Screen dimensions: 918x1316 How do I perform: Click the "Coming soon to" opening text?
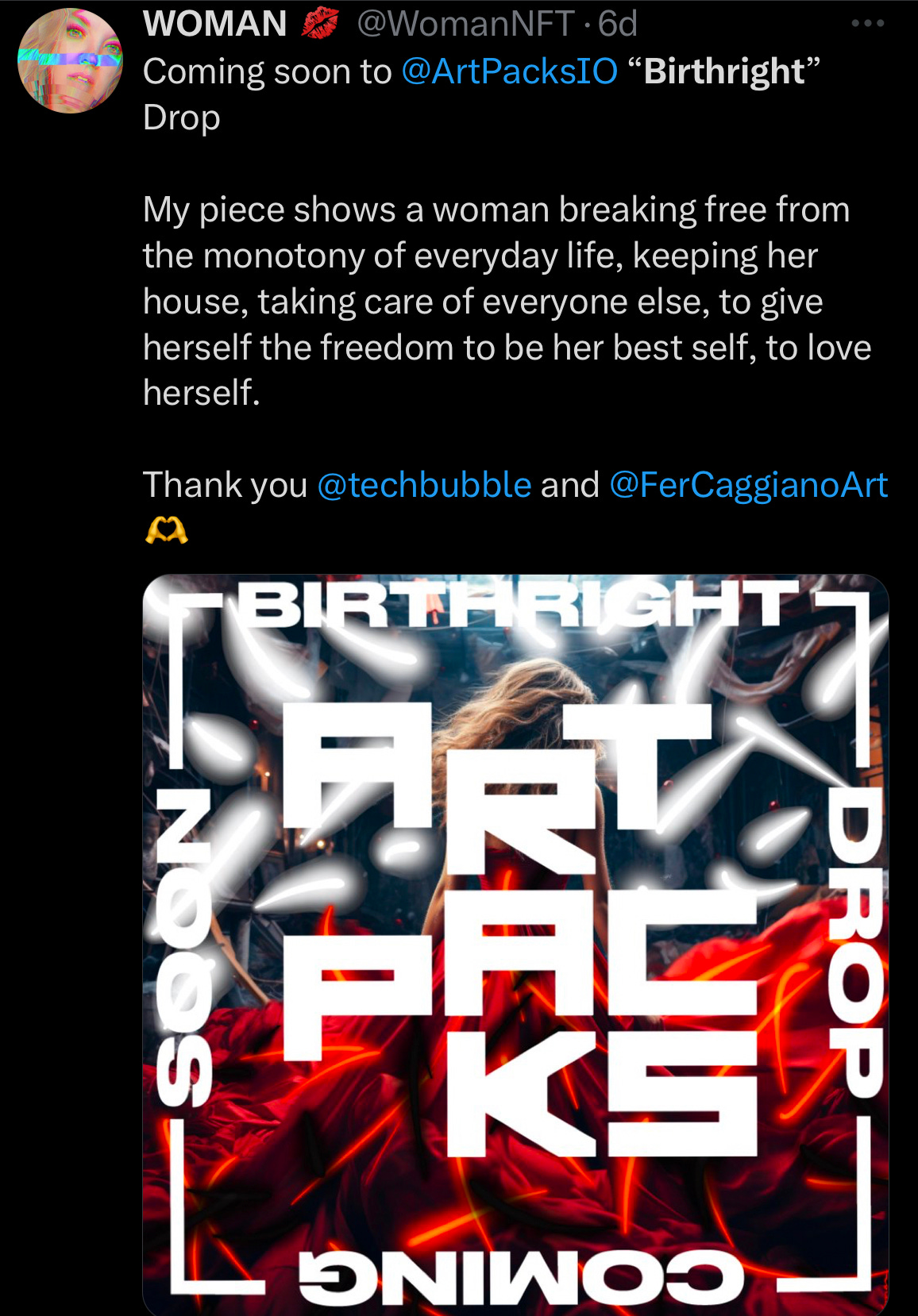pyautogui.click(x=267, y=71)
